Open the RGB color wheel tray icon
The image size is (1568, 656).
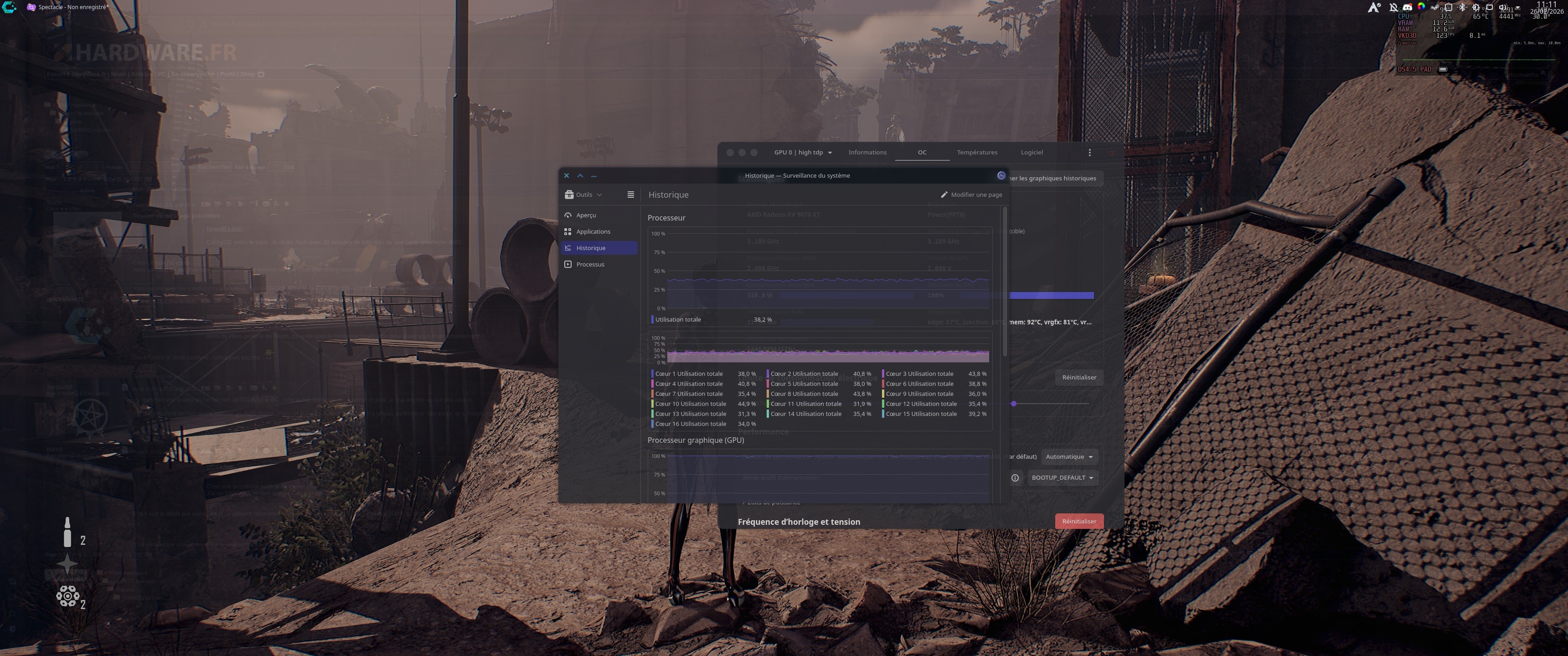(1421, 7)
